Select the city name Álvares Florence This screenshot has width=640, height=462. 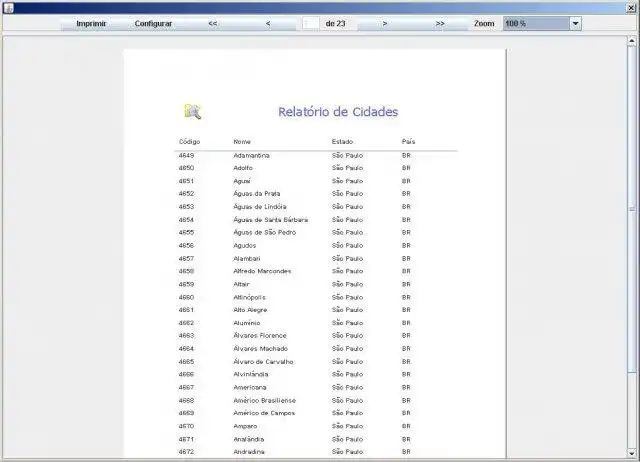coord(260,335)
